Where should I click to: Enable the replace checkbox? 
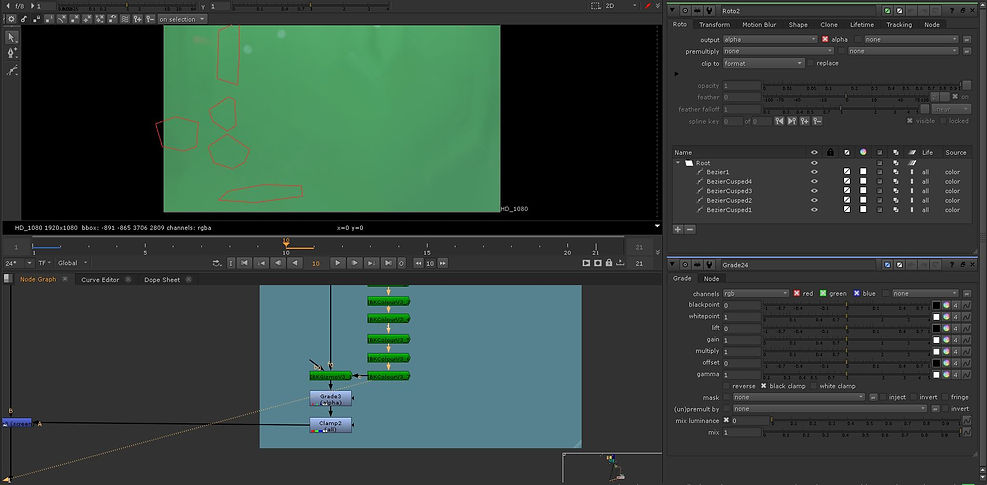tap(811, 63)
